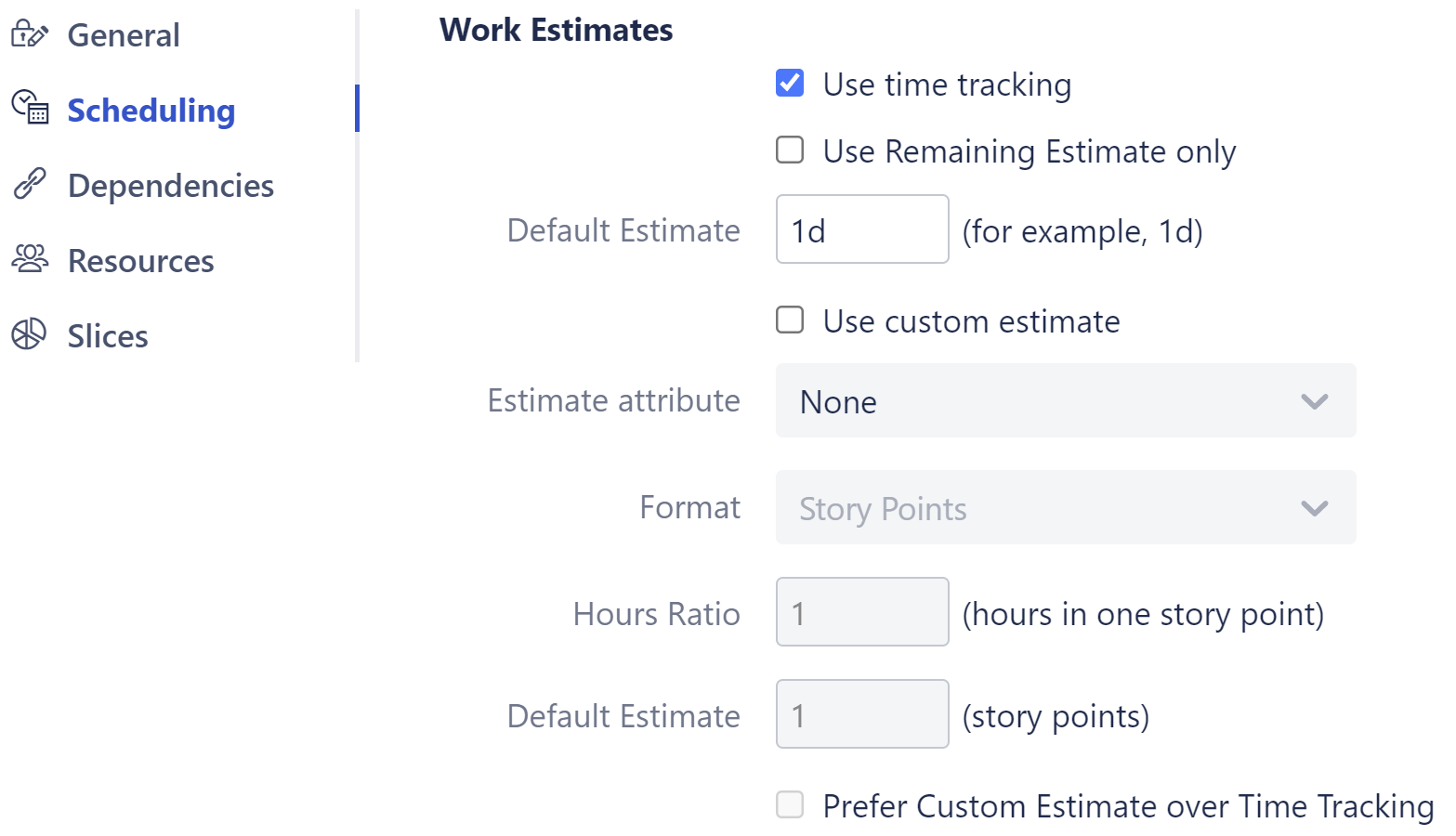Click the Dependencies chain link icon
The width and height of the screenshot is (1456, 836).
click(30, 184)
